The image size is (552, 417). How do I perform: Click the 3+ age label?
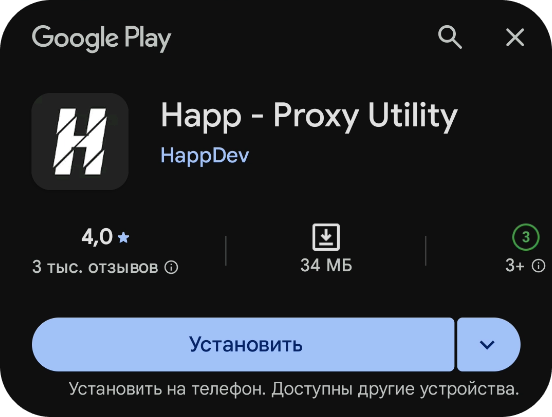coord(515,266)
